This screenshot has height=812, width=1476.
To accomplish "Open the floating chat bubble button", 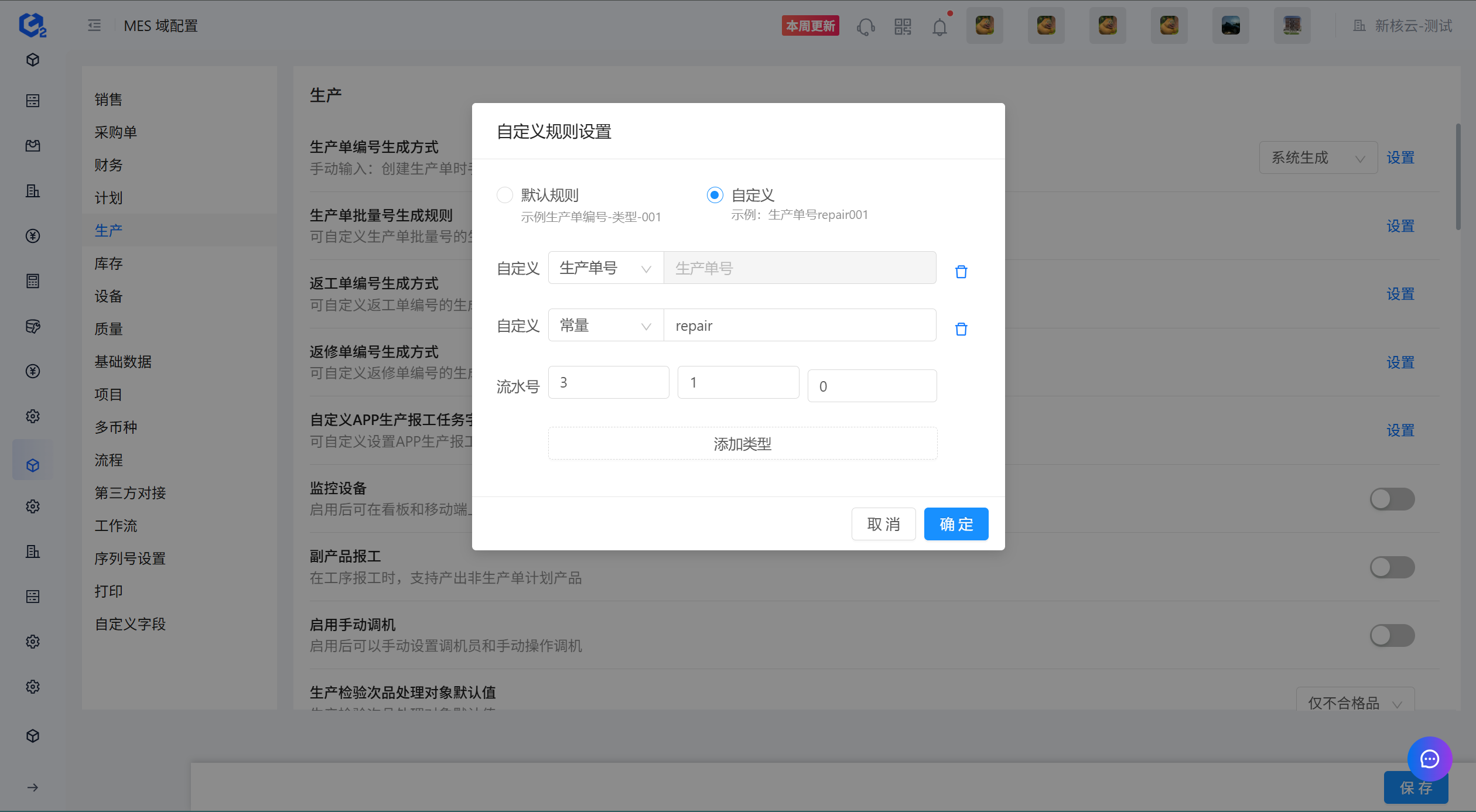I will click(x=1430, y=759).
